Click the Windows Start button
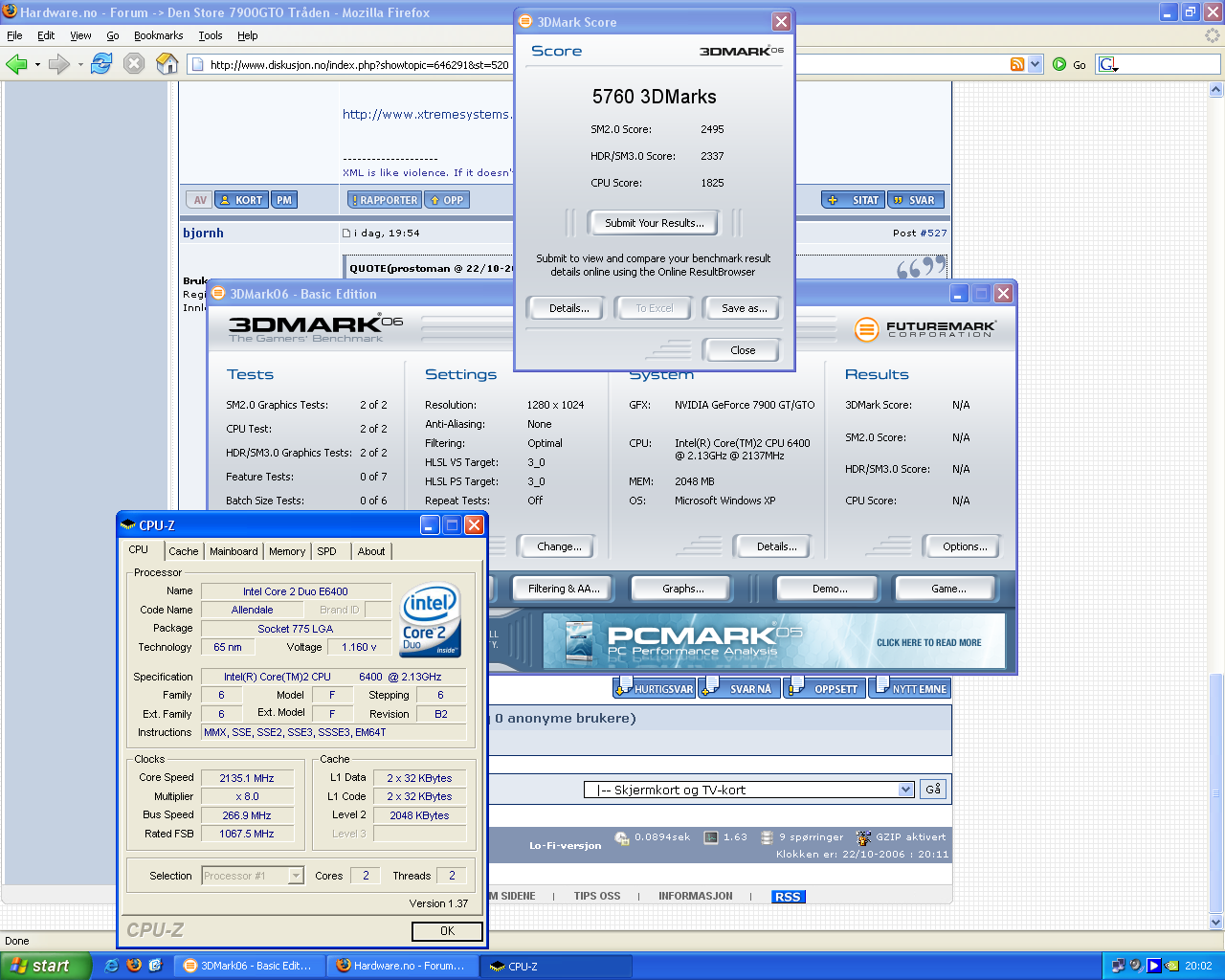Viewport: 1225px width, 980px height. click(46, 966)
